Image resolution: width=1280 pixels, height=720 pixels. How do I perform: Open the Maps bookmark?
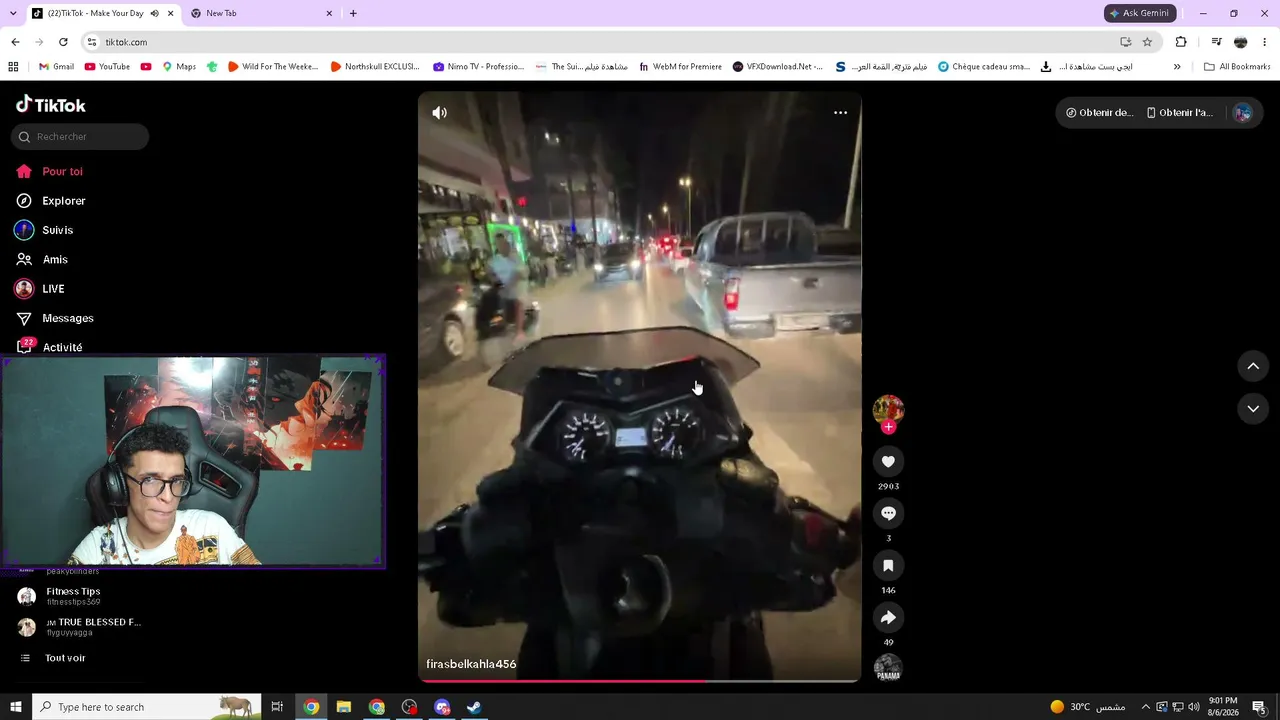point(179,67)
